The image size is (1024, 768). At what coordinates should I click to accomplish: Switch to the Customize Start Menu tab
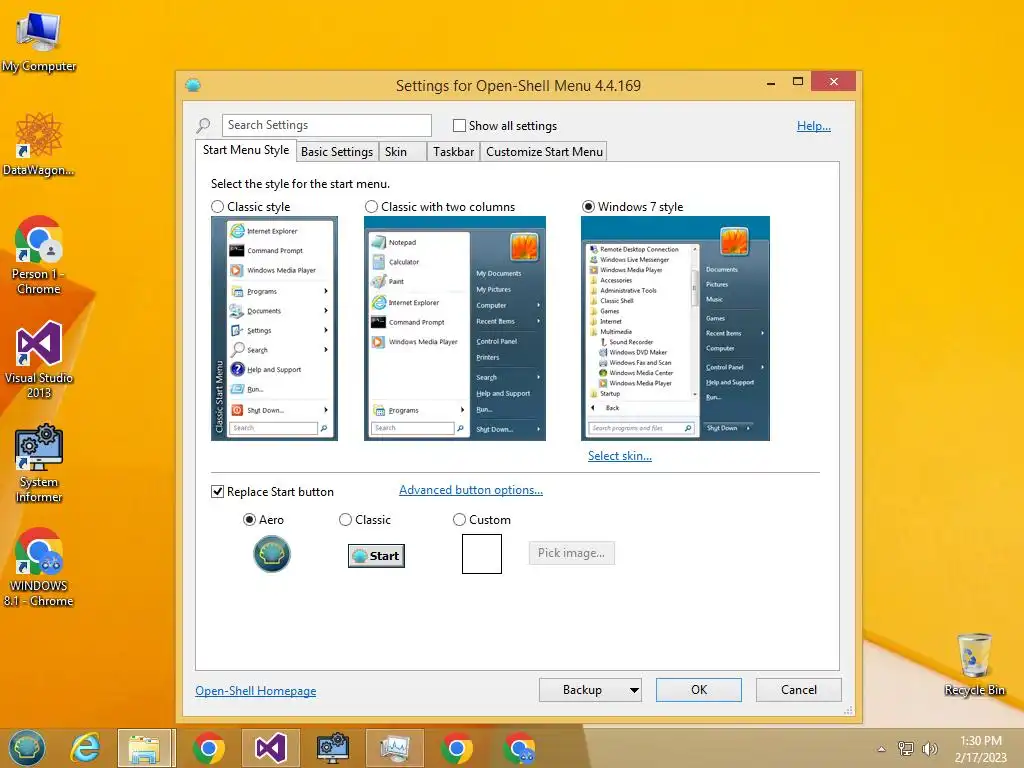[544, 152]
